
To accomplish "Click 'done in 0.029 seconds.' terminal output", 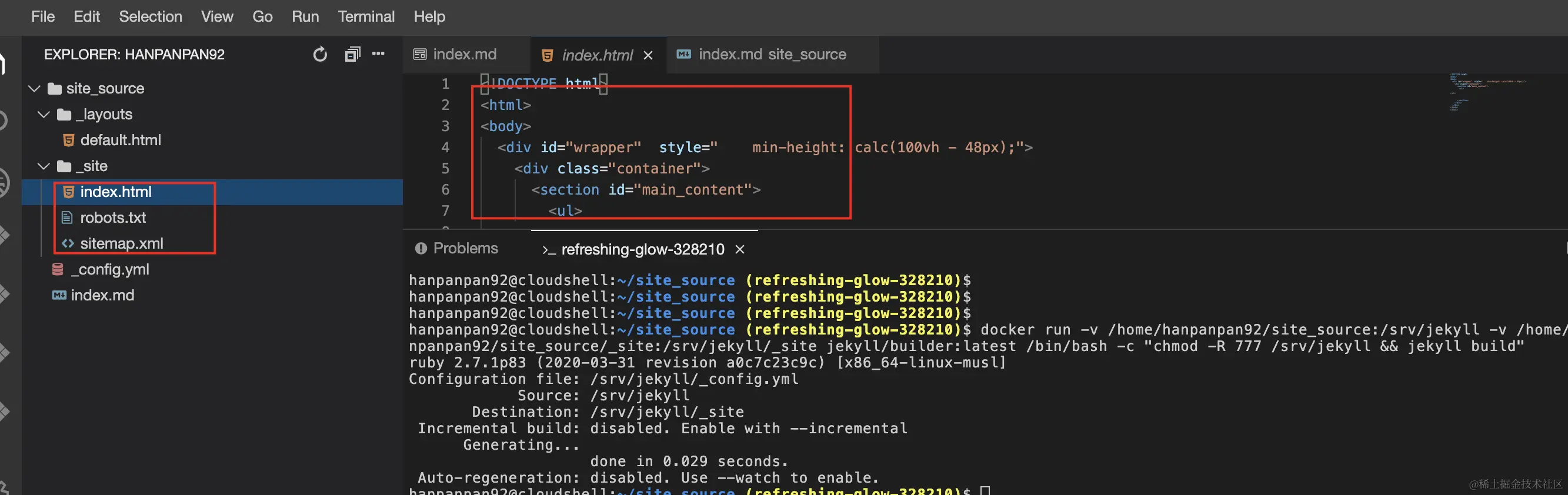I will click(x=689, y=461).
